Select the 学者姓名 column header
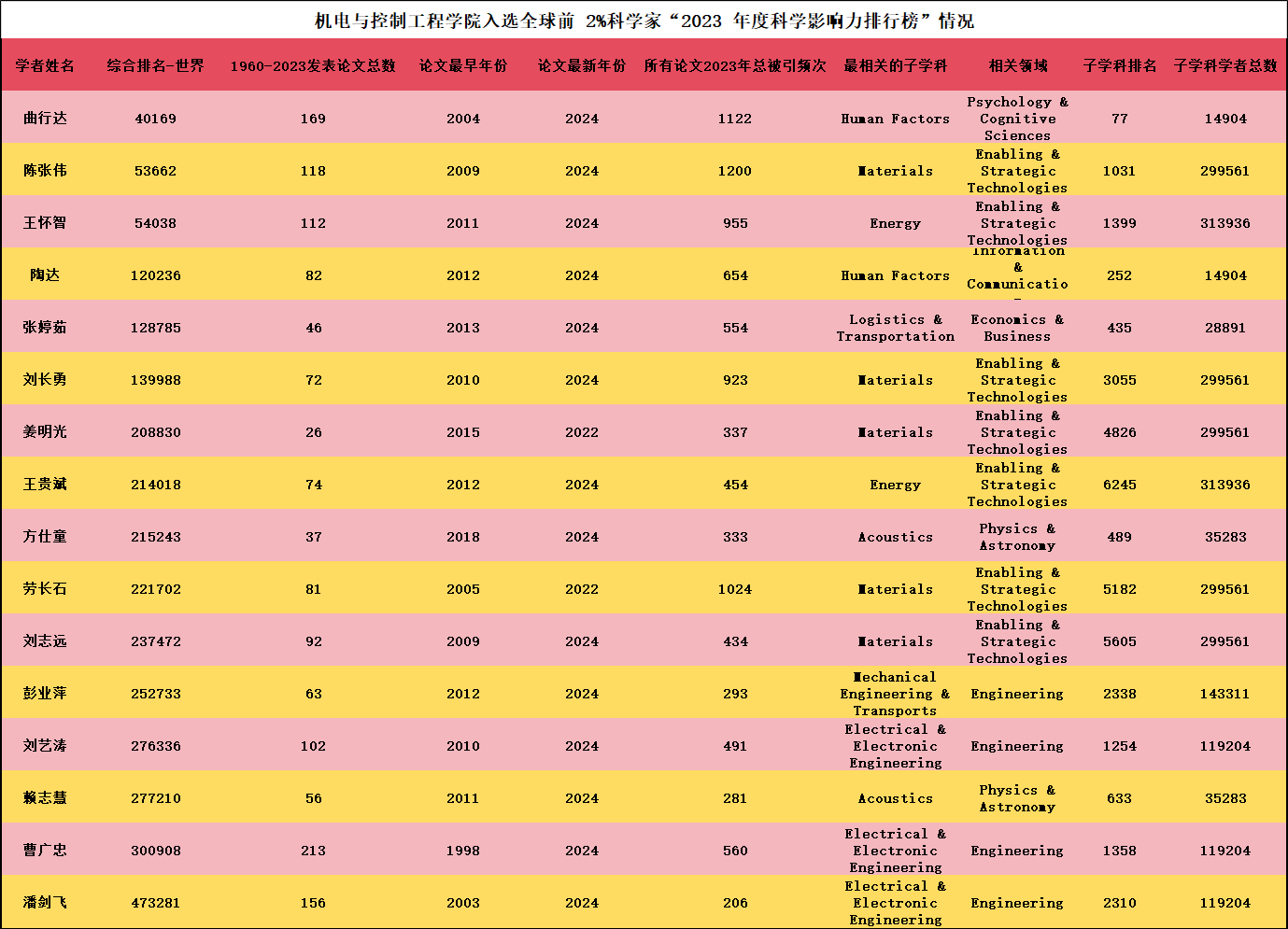1288x929 pixels. [x=45, y=65]
